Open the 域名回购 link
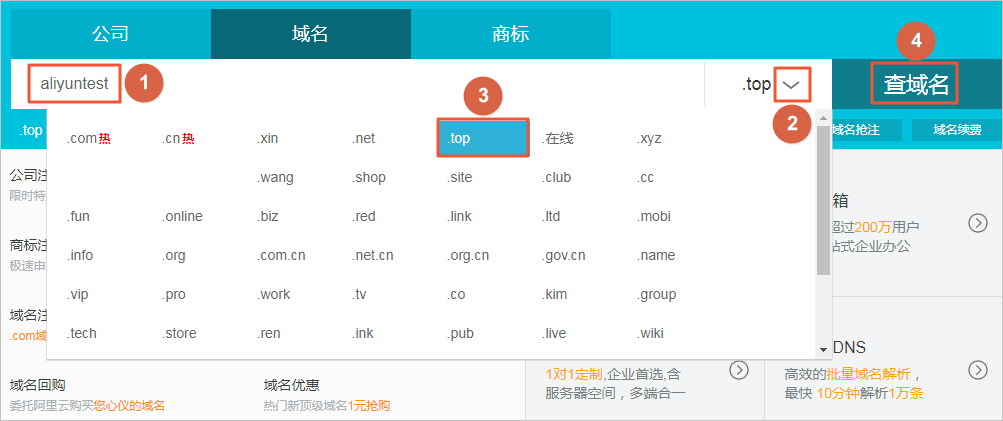Screen dimensions: 1003x421 [37, 385]
